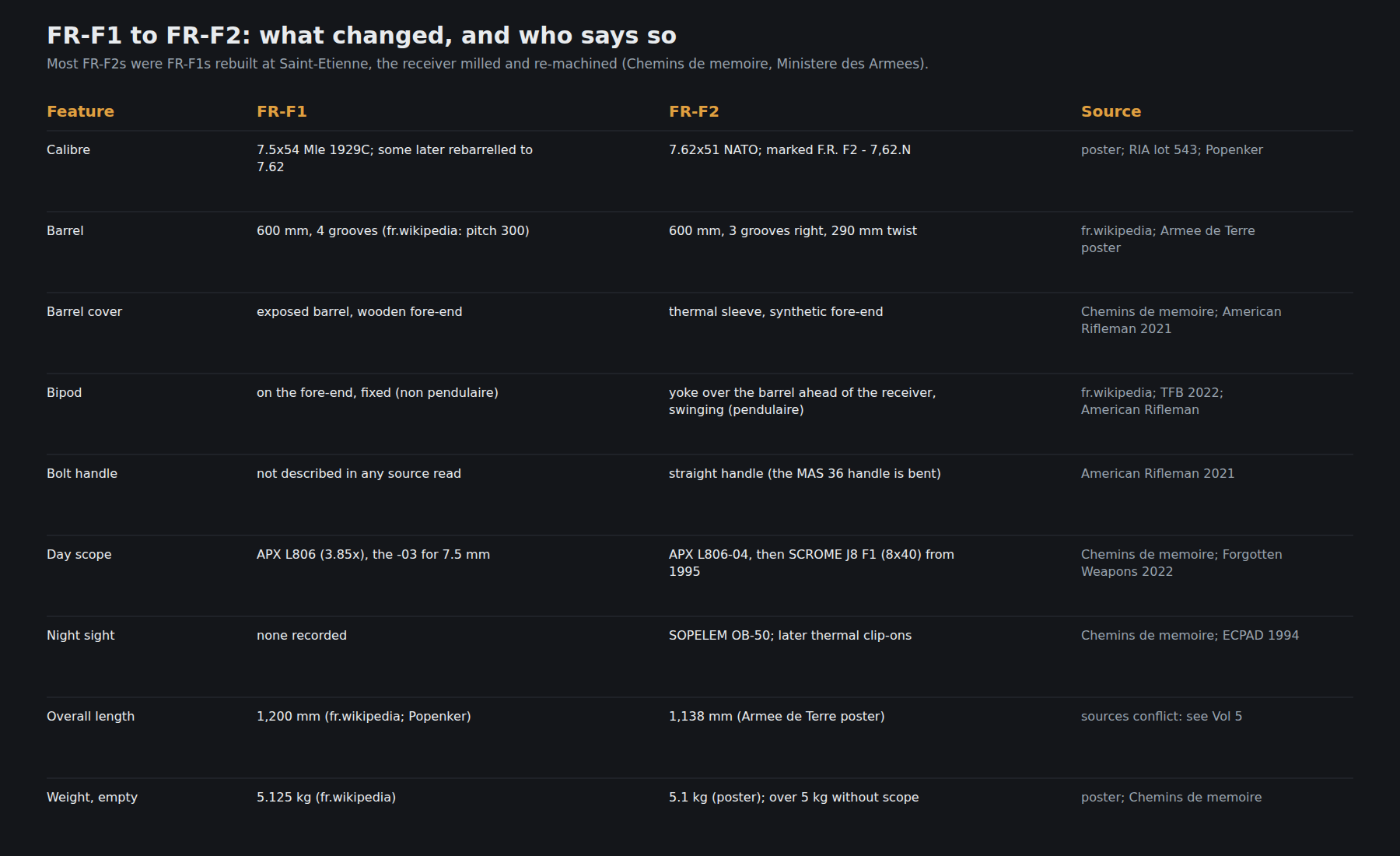The height and width of the screenshot is (856, 1400).
Task: Click source 'Chemins de memoire; Forgotten Weapons 2022'
Action: (x=1181, y=563)
